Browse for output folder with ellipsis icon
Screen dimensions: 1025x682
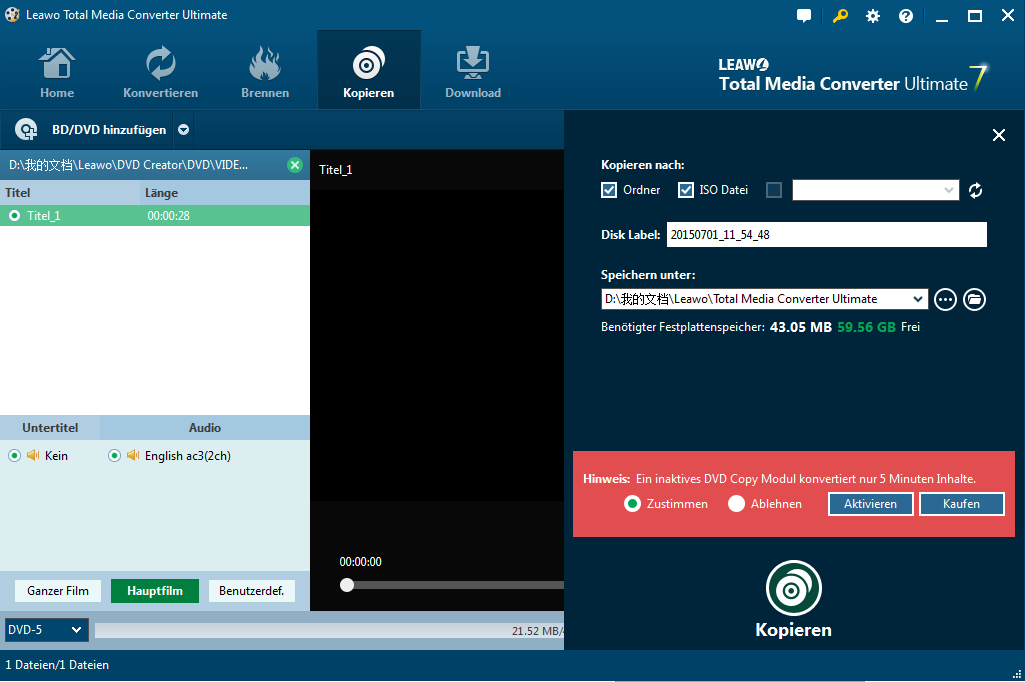click(x=945, y=299)
